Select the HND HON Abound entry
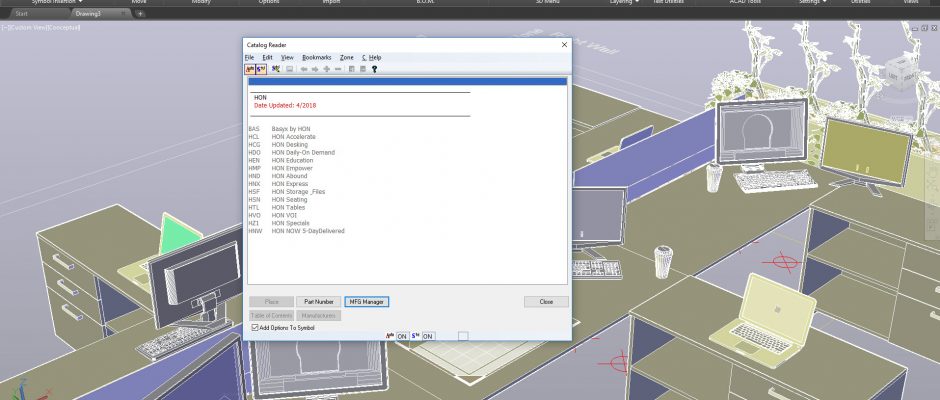 pos(278,176)
